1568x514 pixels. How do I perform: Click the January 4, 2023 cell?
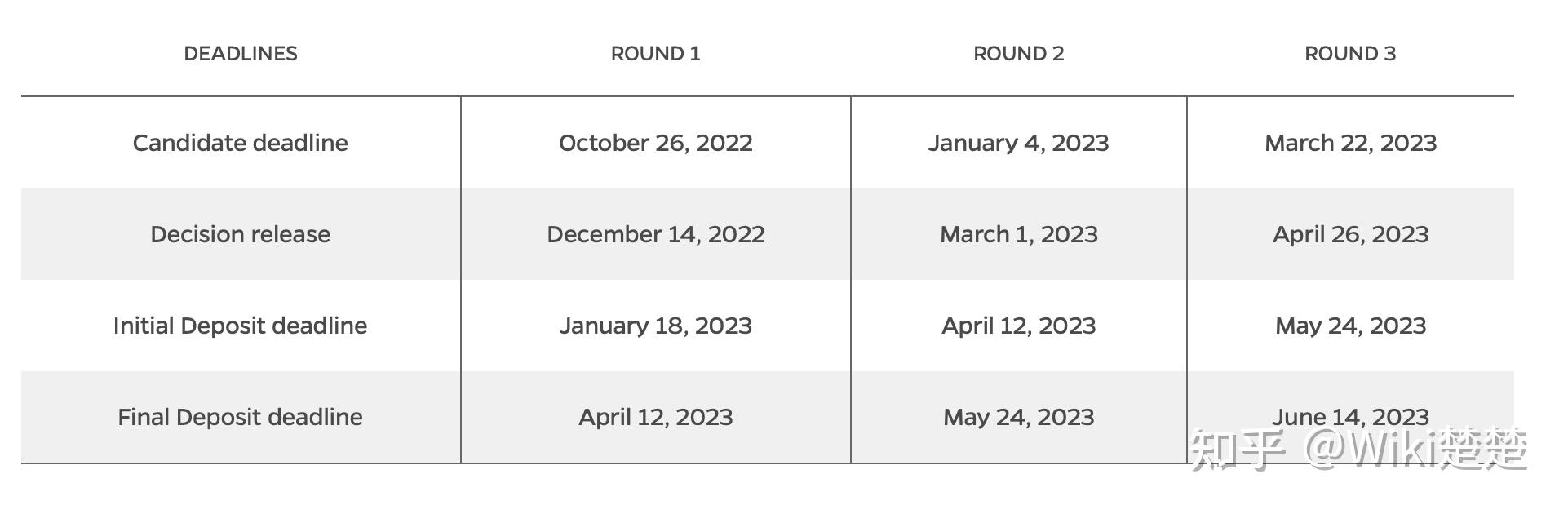[1018, 143]
